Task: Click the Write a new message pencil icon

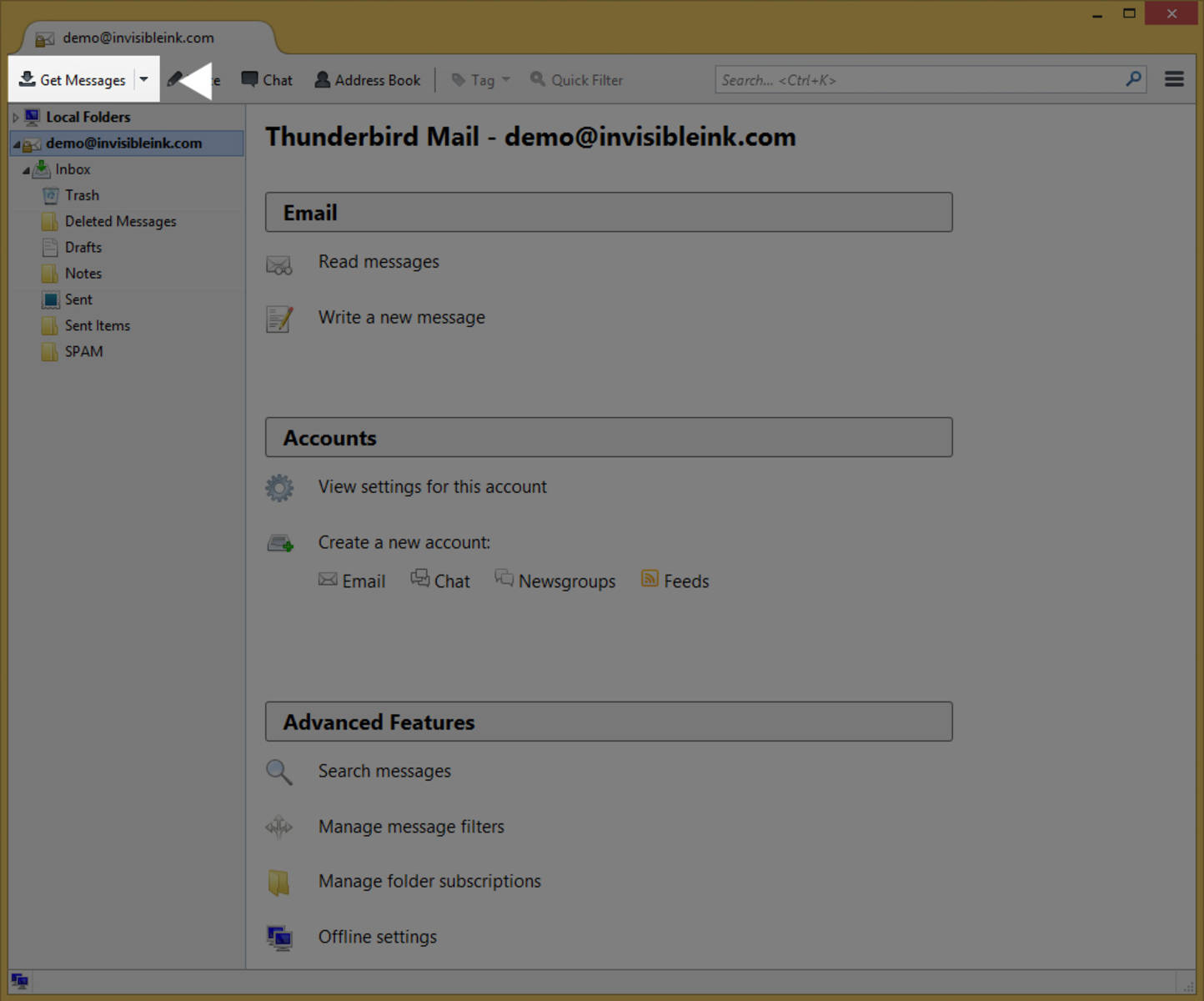Action: pyautogui.click(x=279, y=319)
